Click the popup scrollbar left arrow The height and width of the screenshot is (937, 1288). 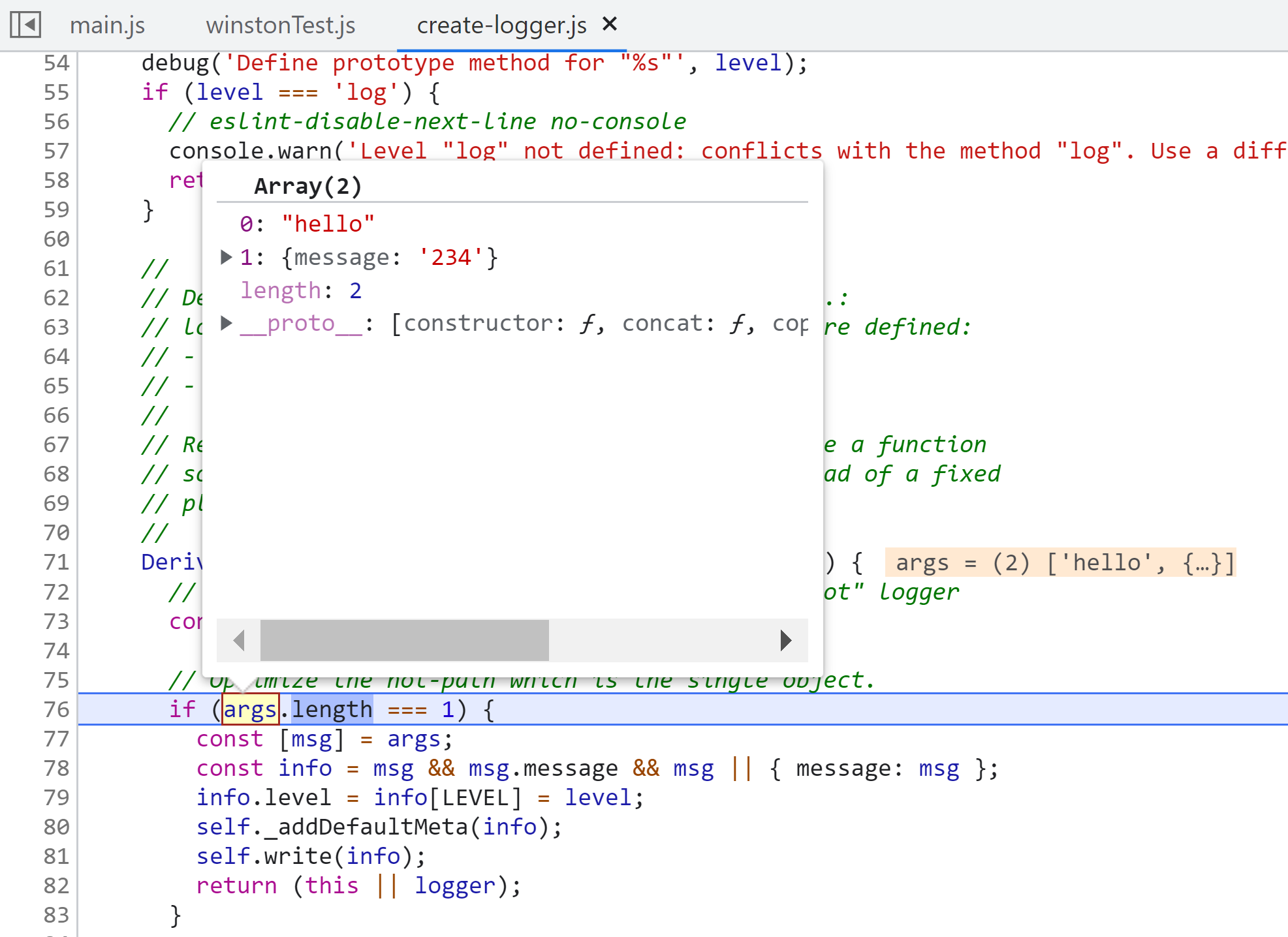point(239,640)
